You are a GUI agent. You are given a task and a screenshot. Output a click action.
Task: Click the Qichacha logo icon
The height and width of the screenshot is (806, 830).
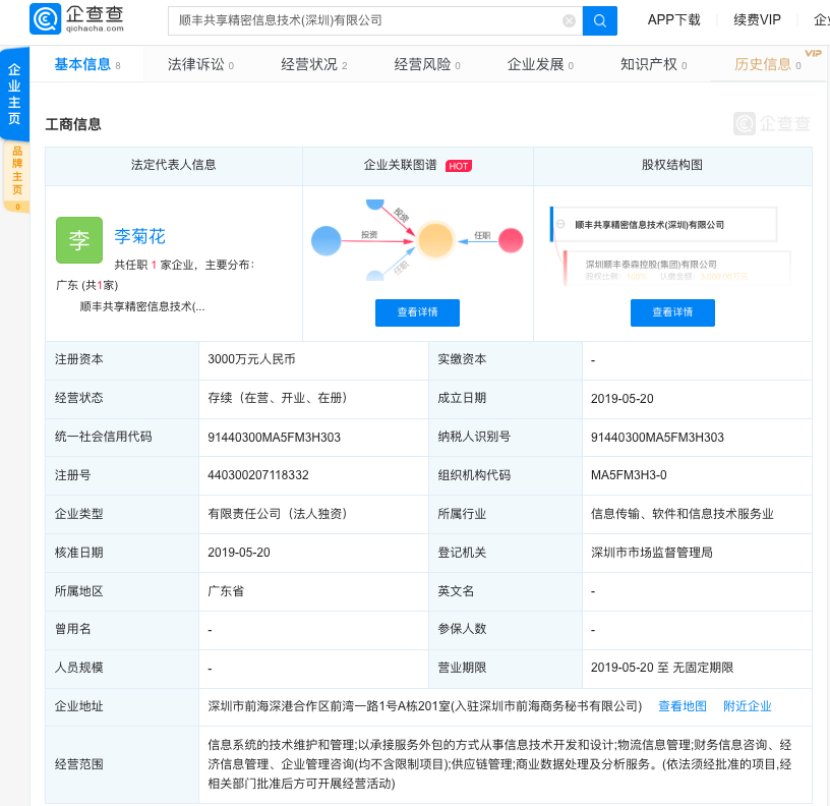pos(44,19)
